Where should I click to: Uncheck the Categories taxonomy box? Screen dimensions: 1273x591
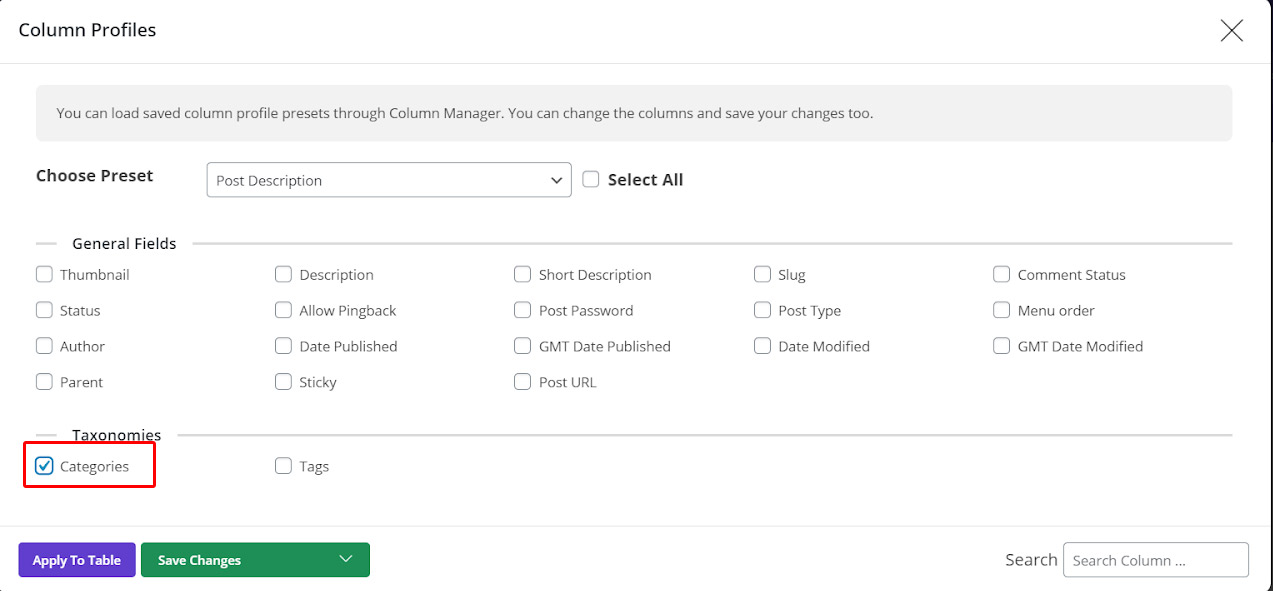click(43, 465)
